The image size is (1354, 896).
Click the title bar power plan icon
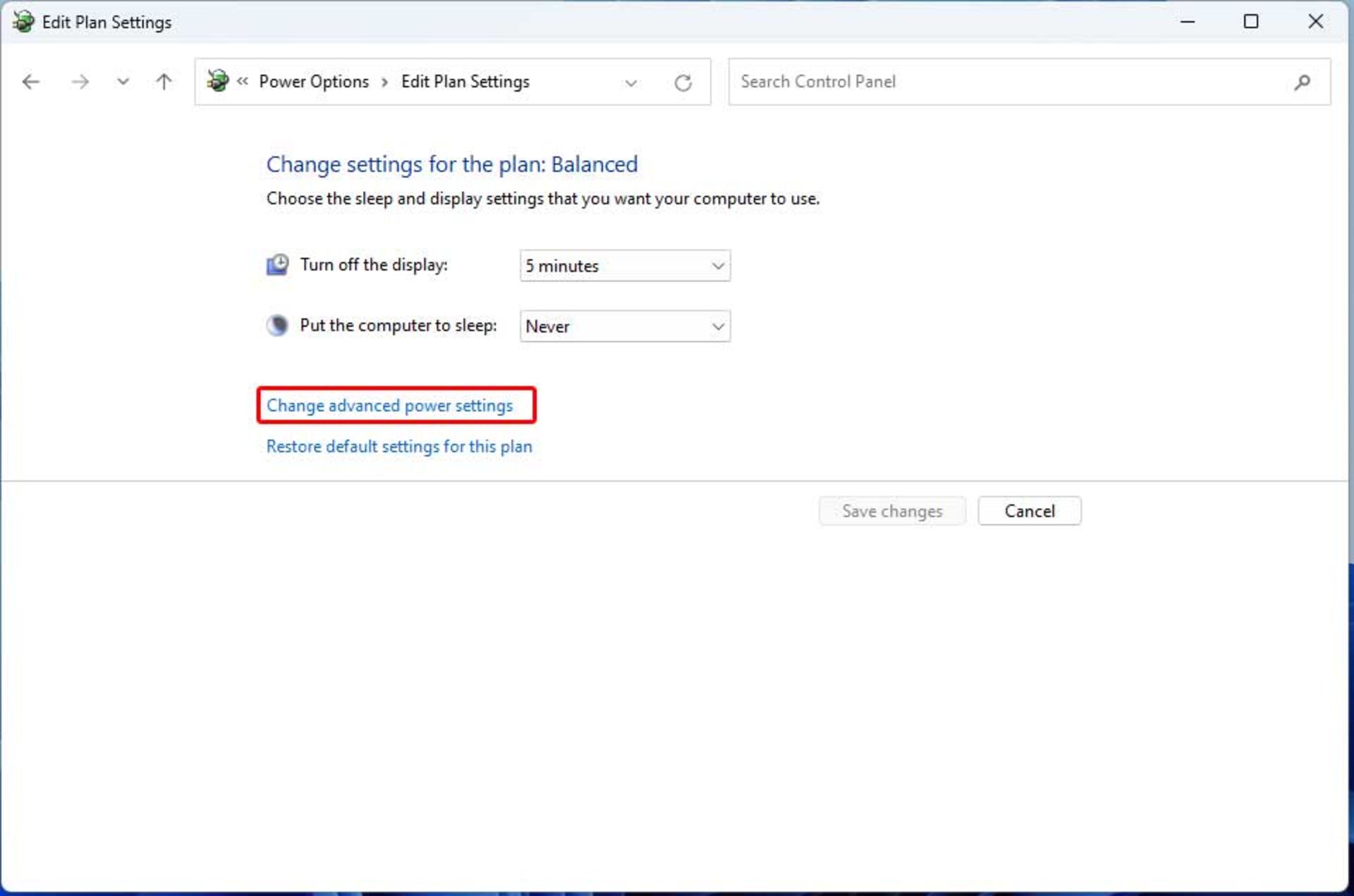pyautogui.click(x=23, y=22)
